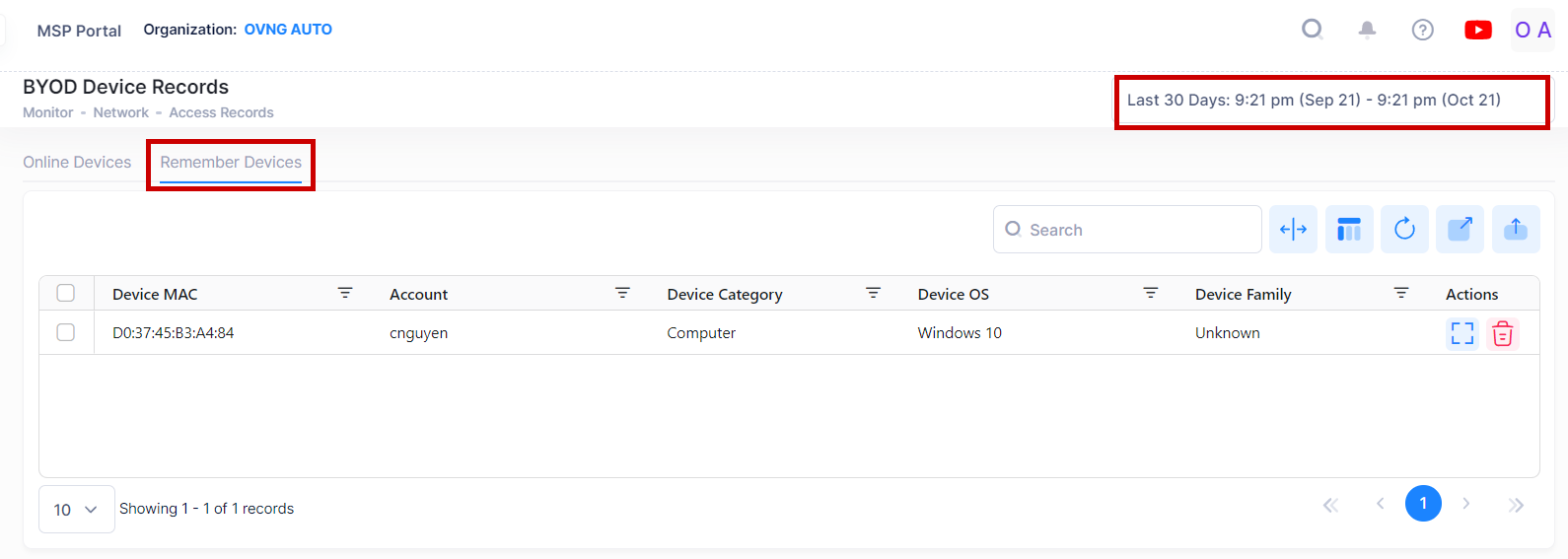Expand the rows per page dropdown
Viewport: 1568px width, 559px height.
(x=76, y=510)
